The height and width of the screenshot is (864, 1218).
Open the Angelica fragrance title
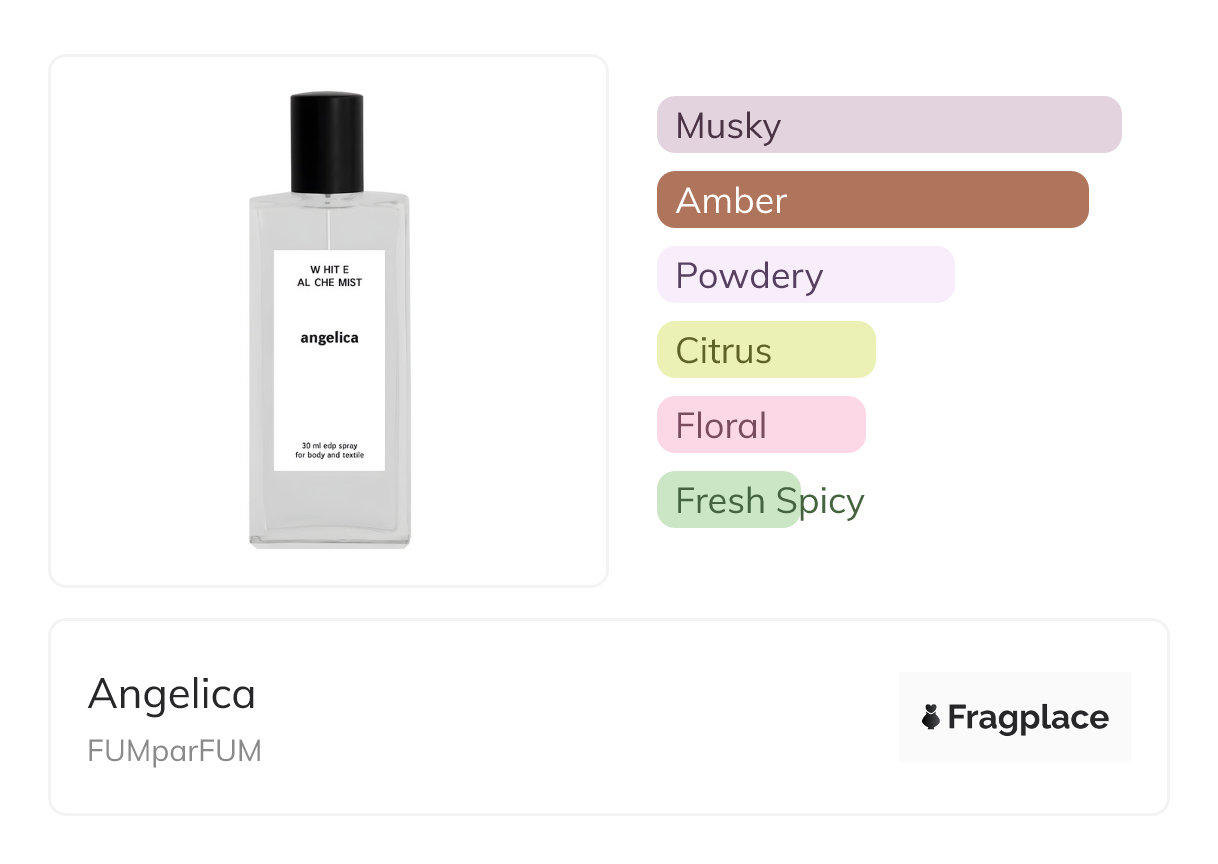(172, 693)
